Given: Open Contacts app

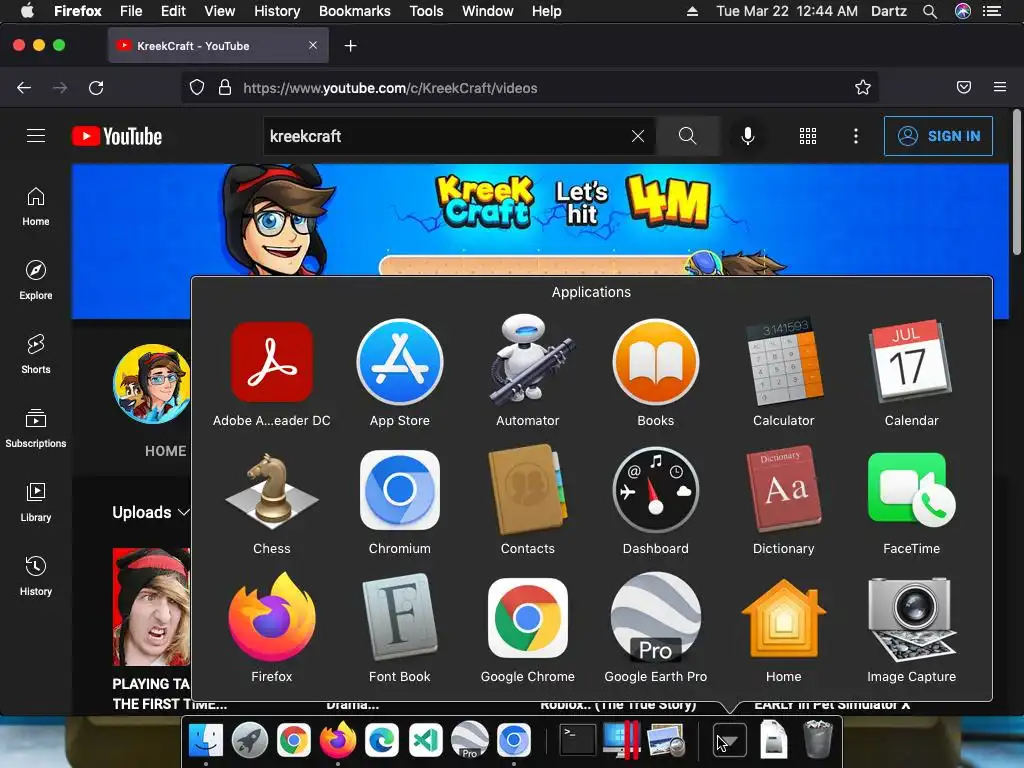Looking at the screenshot, I should click(x=528, y=490).
